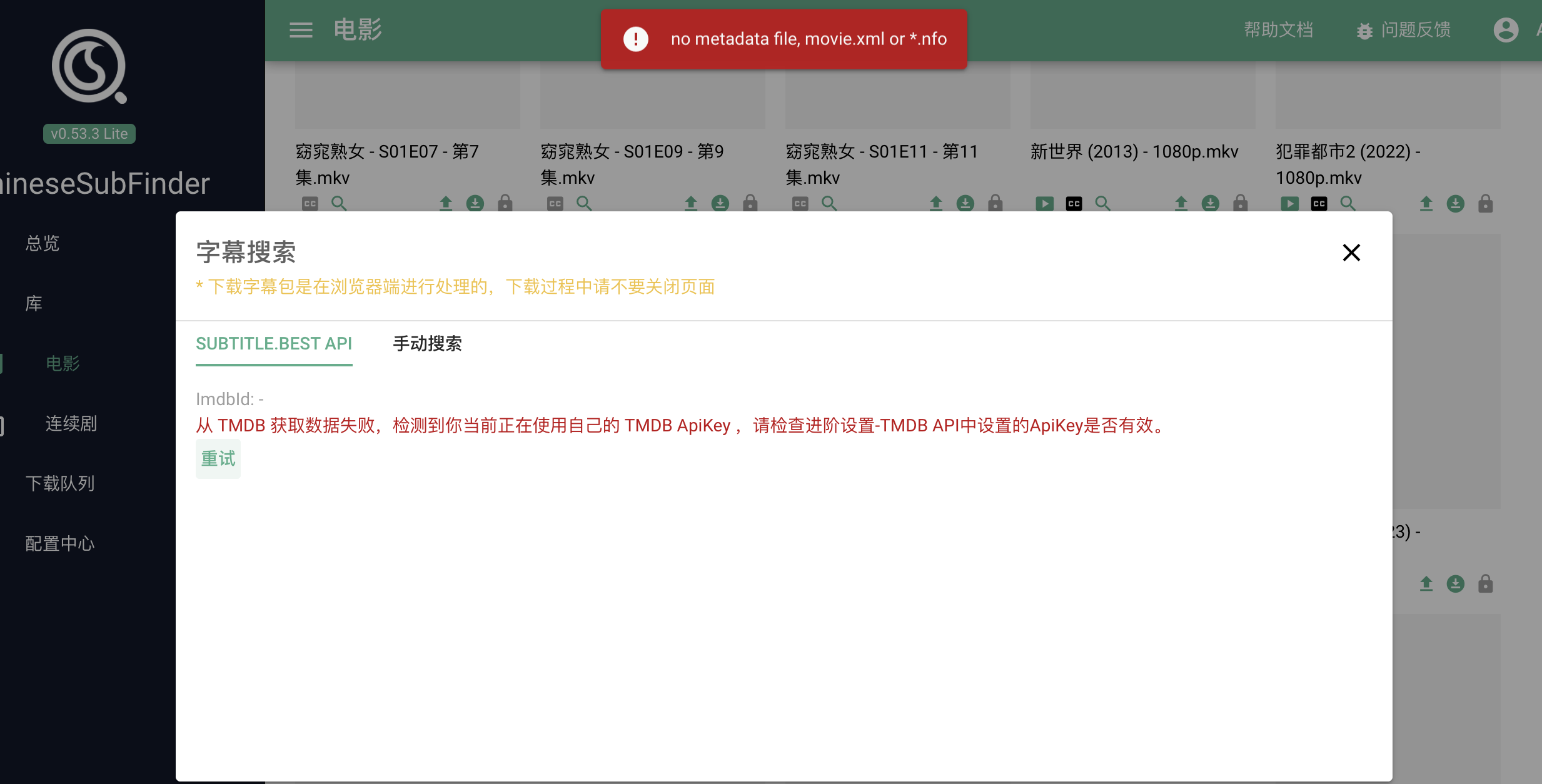The width and height of the screenshot is (1542, 784).
Task: Click the search icon on 窃窥熟女 S01E11
Action: (x=829, y=203)
